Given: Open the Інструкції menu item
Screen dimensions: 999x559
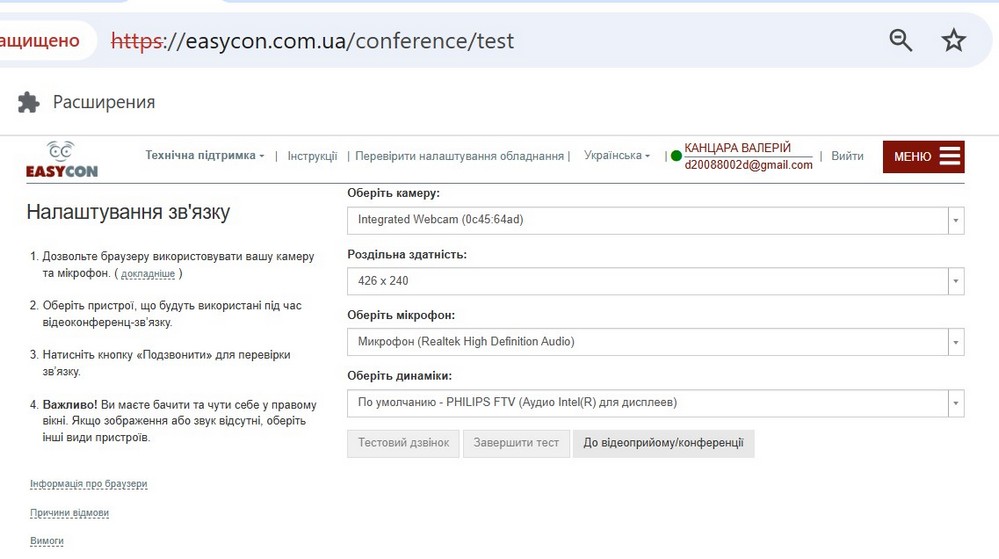Looking at the screenshot, I should (312, 156).
